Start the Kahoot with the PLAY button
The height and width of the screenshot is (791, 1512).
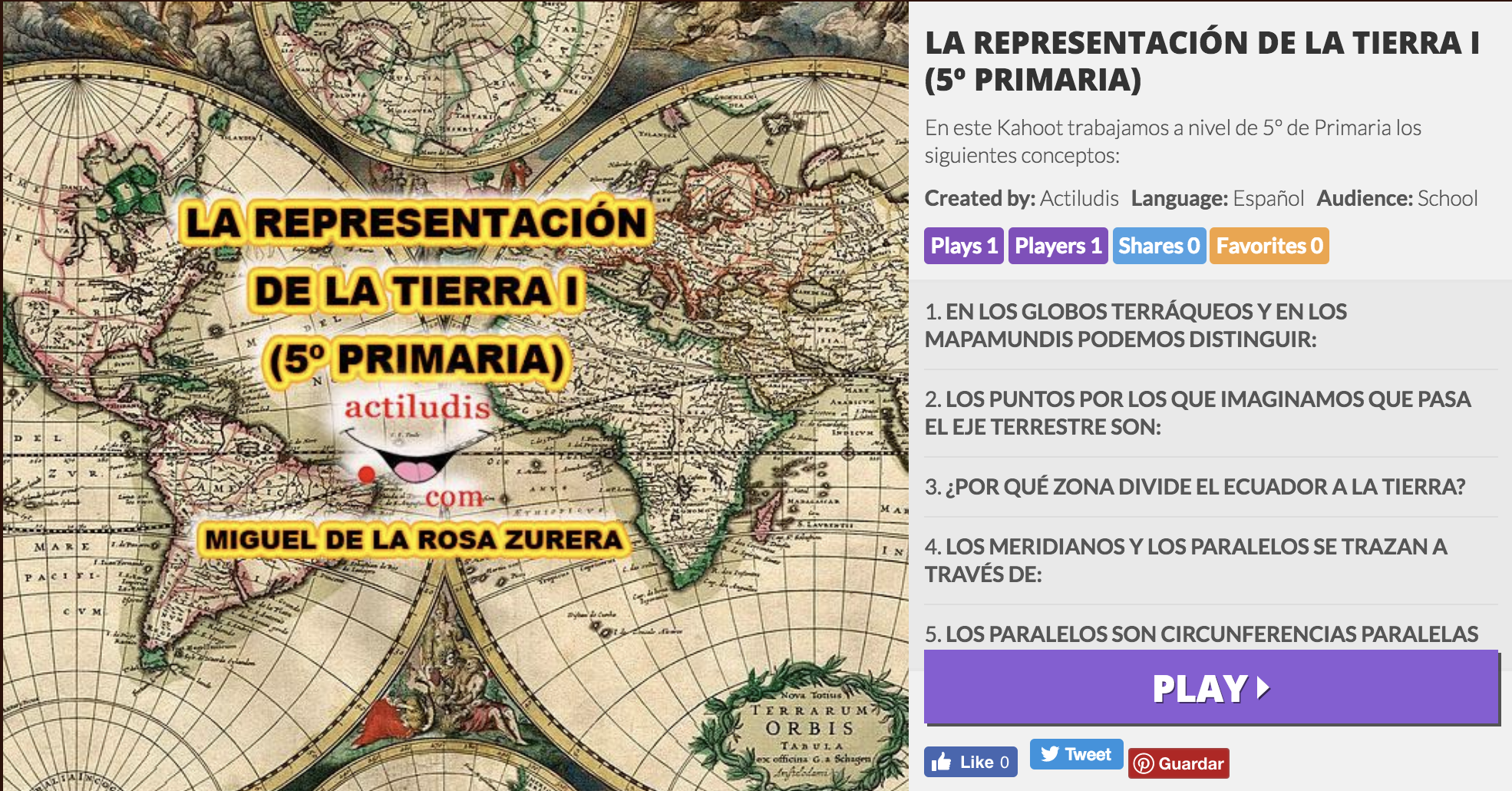point(1210,687)
